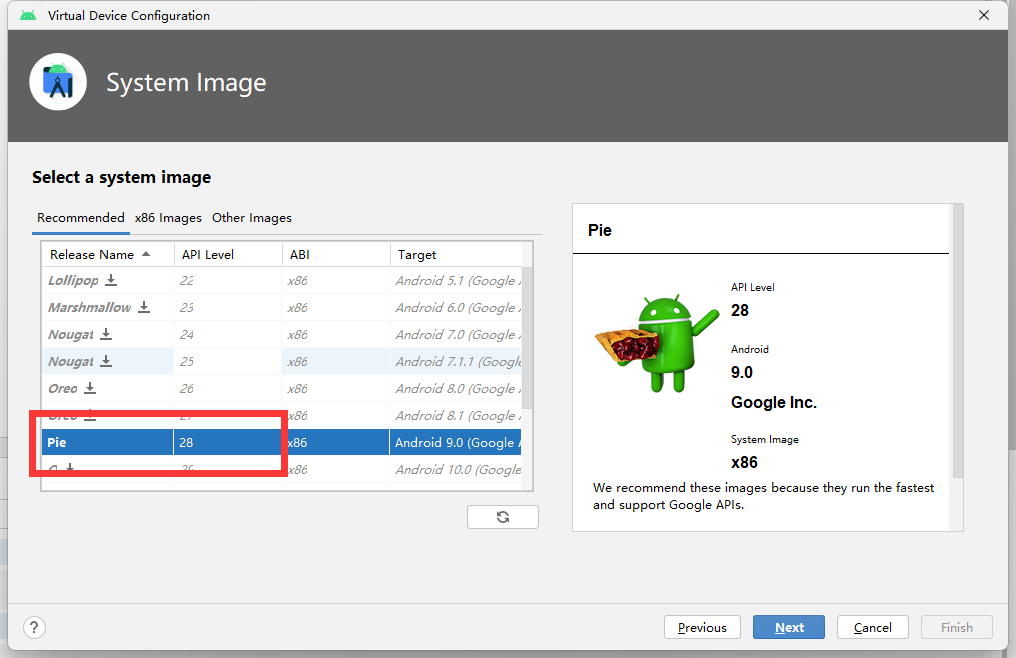
Task: Close the Virtual Device Configuration dialog
Action: (984, 15)
